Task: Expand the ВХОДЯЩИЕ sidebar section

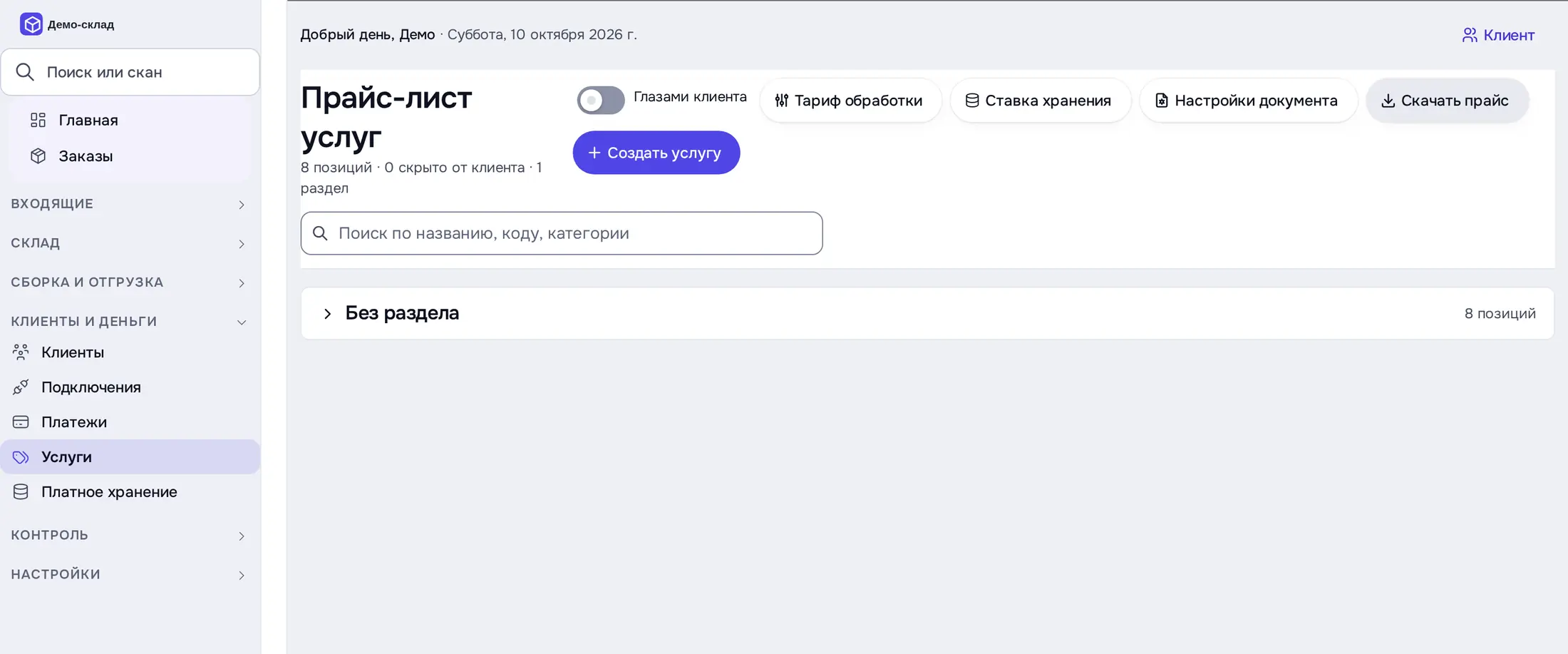Action: (129, 204)
